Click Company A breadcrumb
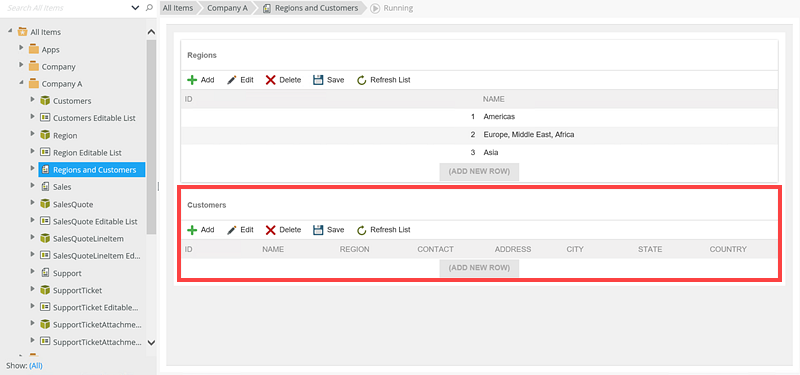Screen dimensions: 800x375 [x=227, y=8]
